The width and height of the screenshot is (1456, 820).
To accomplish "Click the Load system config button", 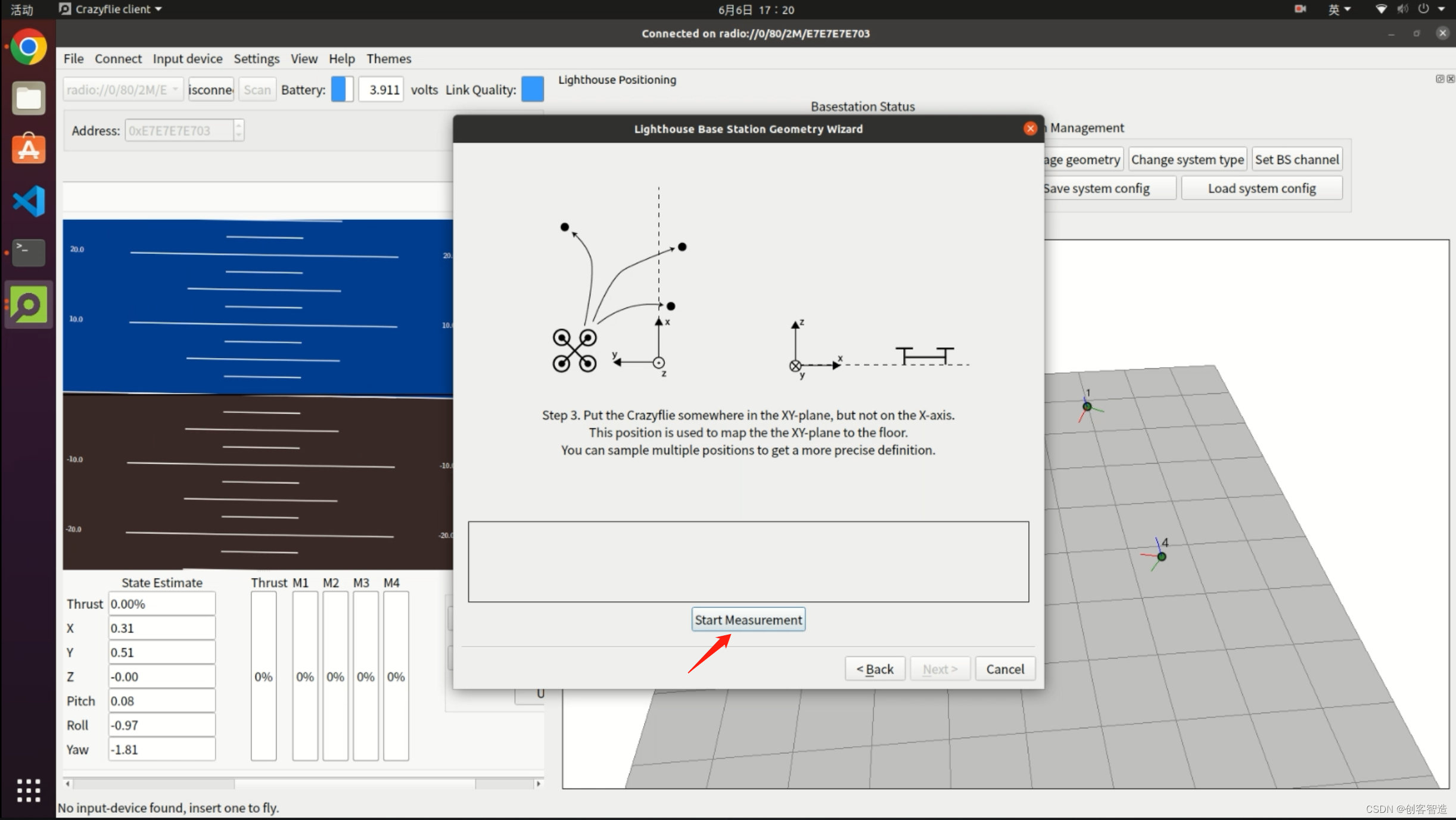I will (1261, 188).
